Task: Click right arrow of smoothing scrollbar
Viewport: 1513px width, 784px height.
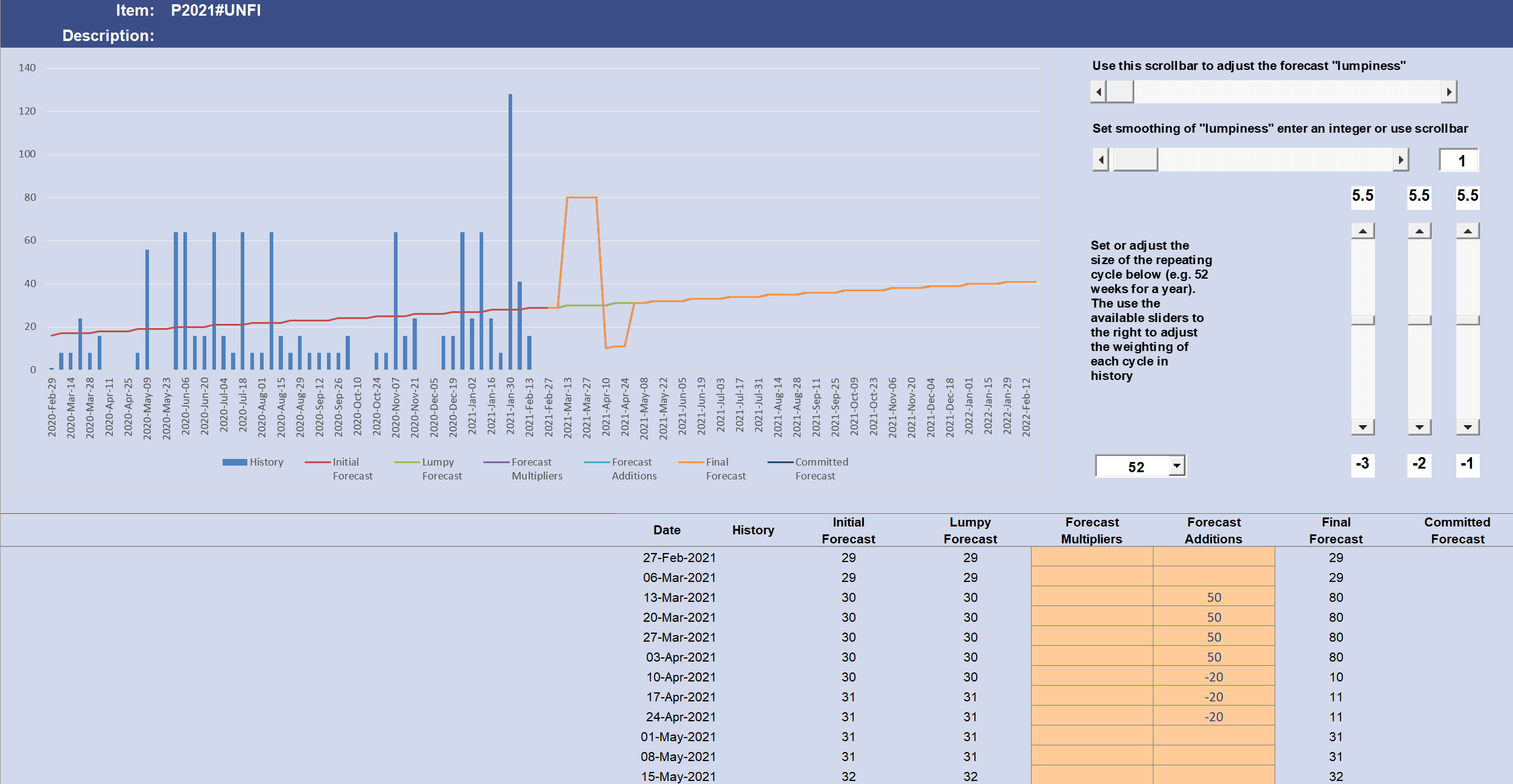Action: tap(1401, 160)
